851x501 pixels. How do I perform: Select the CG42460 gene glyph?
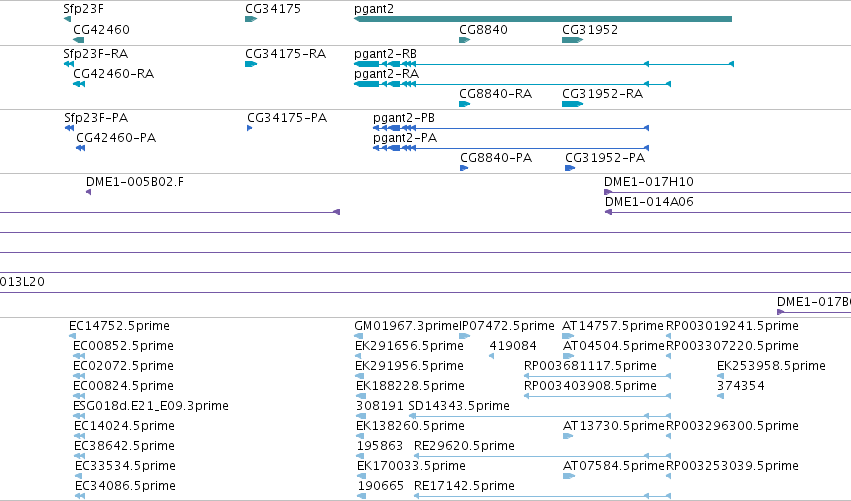(79, 40)
